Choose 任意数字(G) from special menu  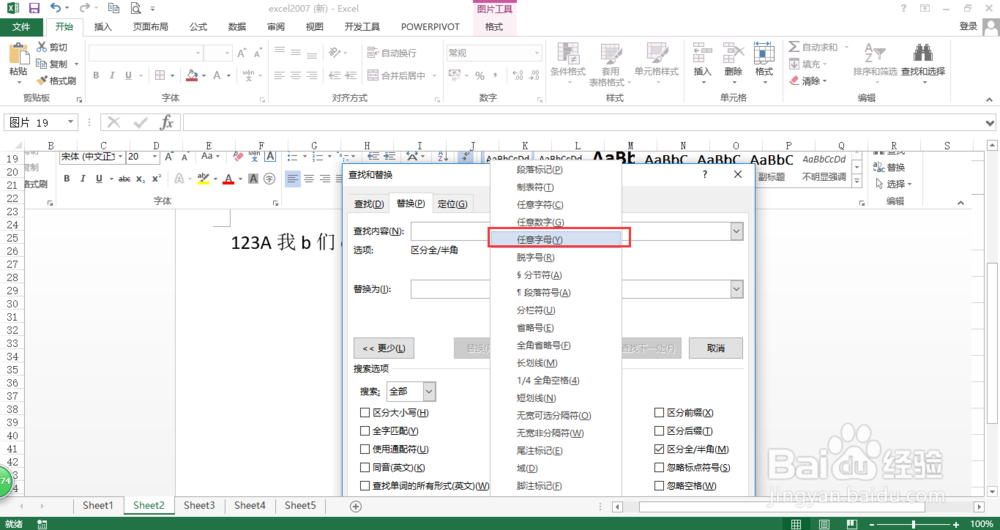click(x=555, y=223)
